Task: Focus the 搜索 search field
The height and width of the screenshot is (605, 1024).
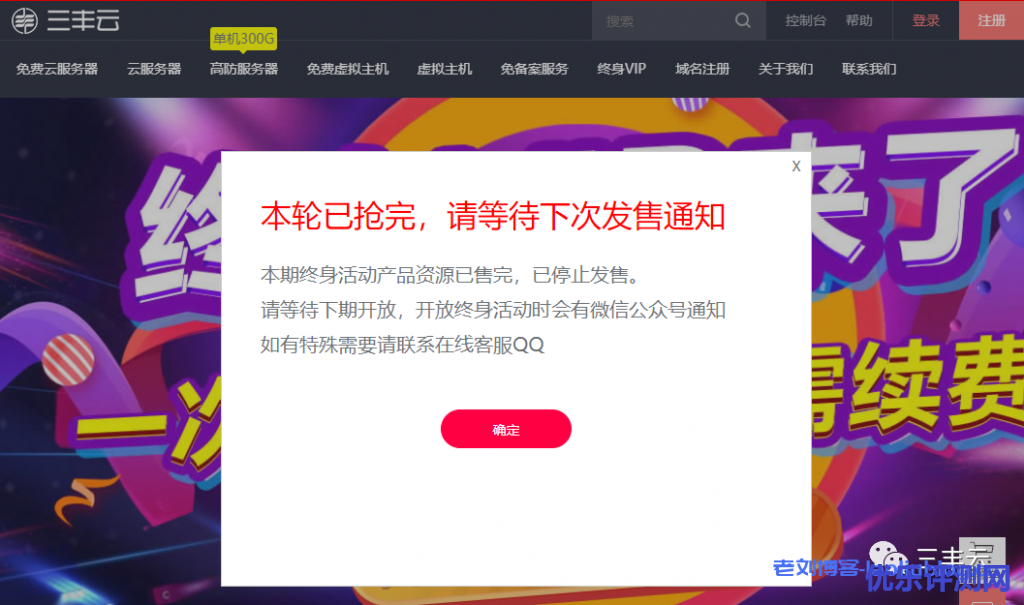Action: click(662, 21)
